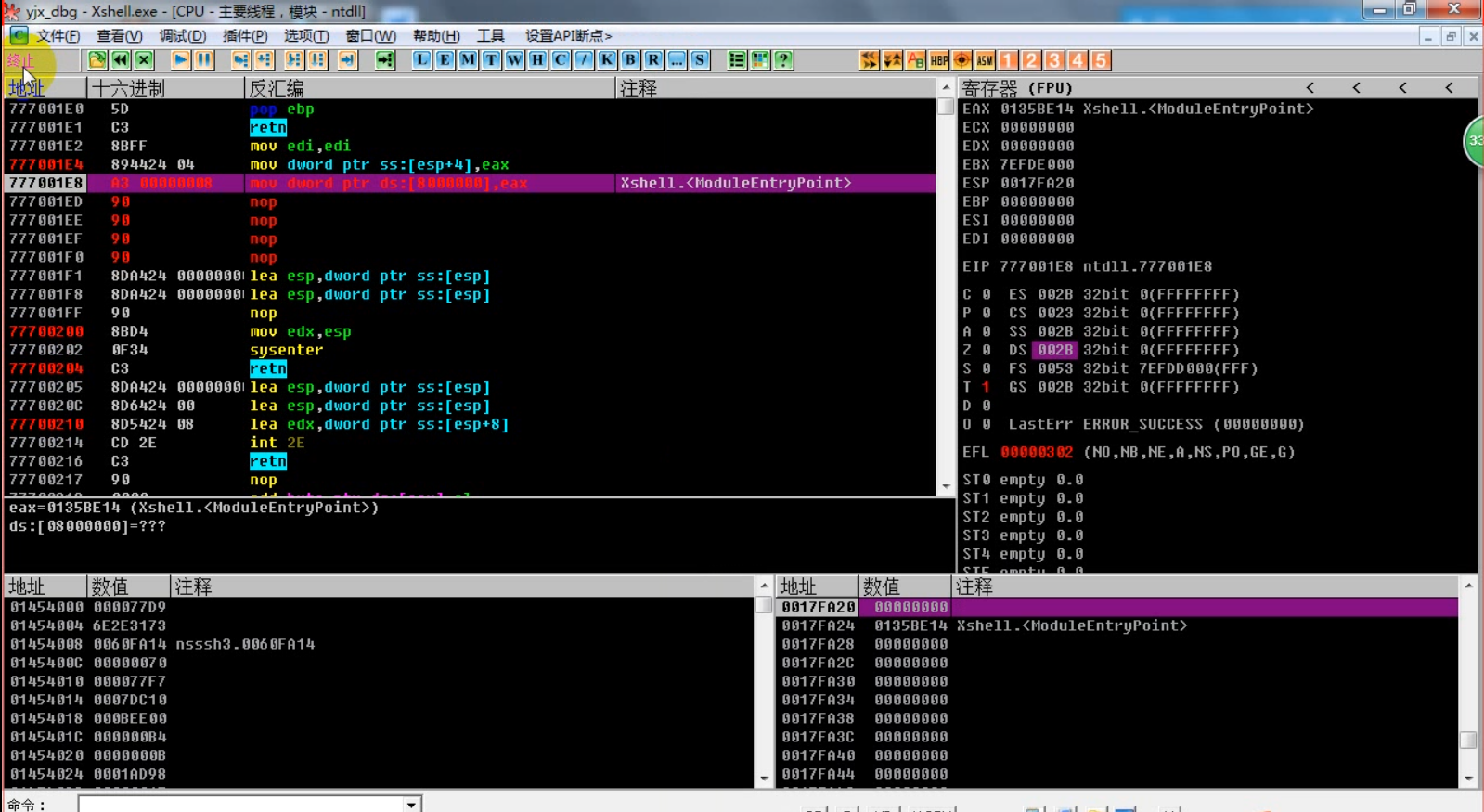Open the Executable modules (E) window
The image size is (1484, 812).
(x=445, y=60)
